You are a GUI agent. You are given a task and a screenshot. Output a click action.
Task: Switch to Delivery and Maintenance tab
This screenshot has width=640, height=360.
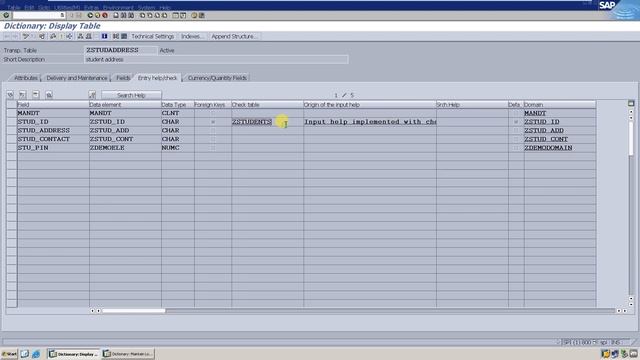click(77, 78)
